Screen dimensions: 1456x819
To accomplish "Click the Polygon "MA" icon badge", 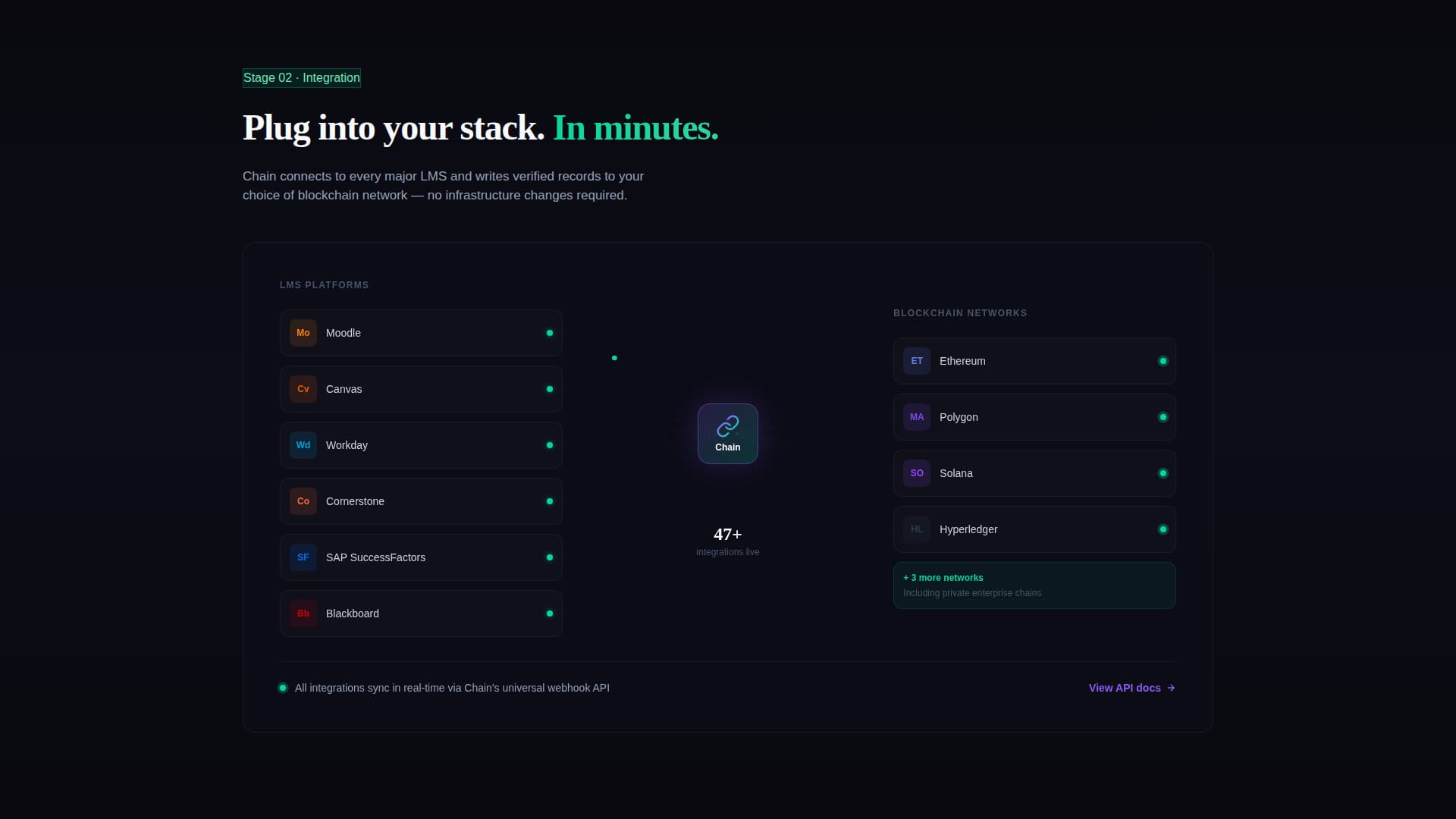I will [x=917, y=417].
